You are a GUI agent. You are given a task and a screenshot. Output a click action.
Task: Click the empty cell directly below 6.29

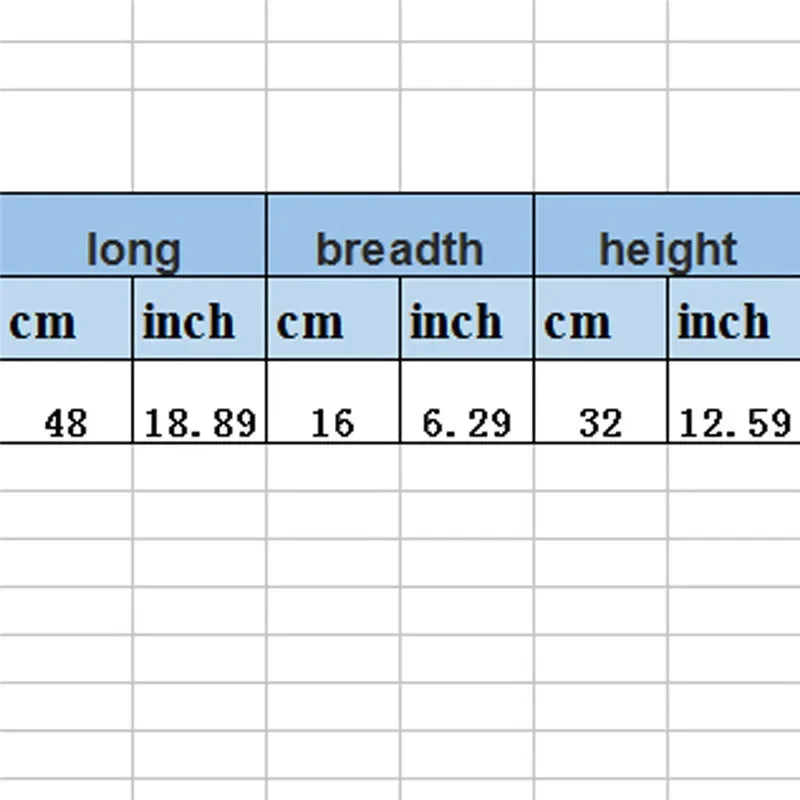coord(467,467)
